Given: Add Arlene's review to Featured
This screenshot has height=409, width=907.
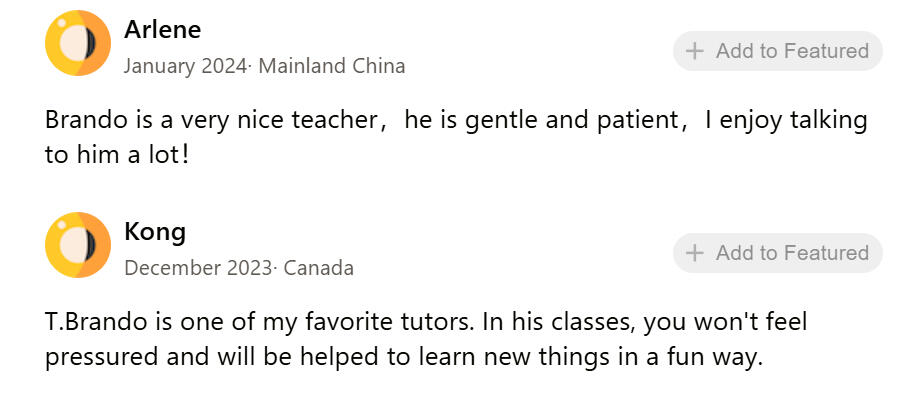Looking at the screenshot, I should pyautogui.click(x=778, y=51).
